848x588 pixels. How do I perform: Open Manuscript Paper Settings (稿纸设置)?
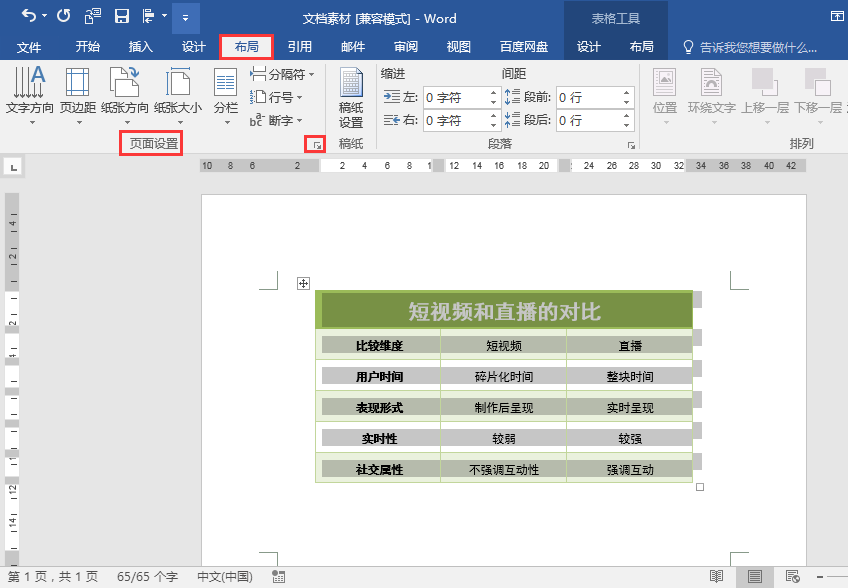(351, 98)
